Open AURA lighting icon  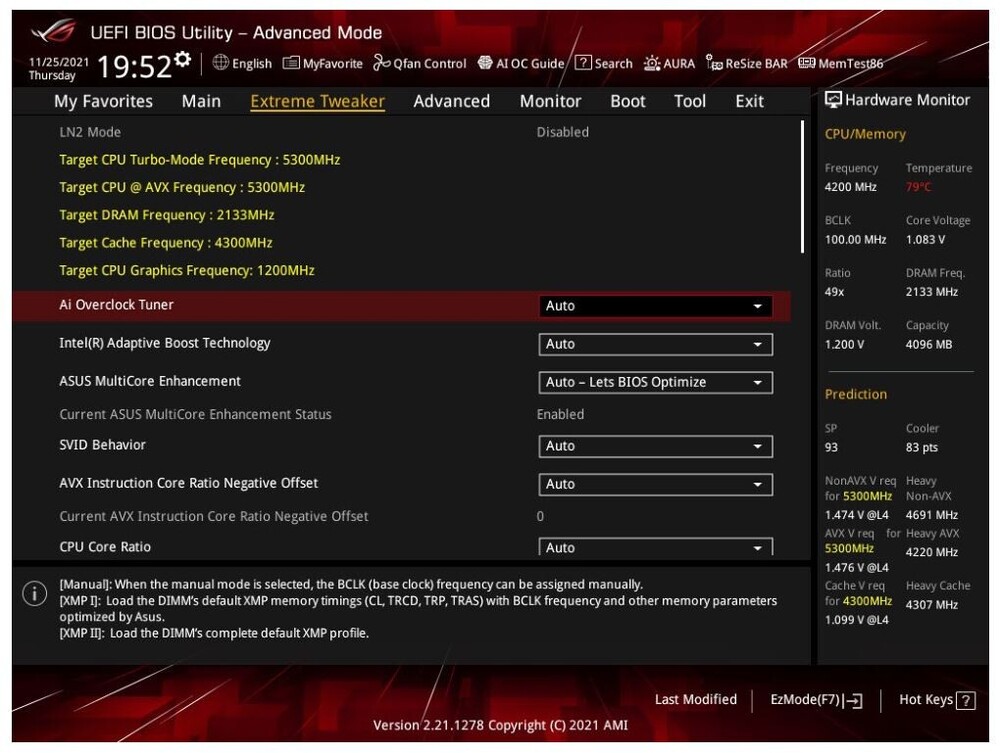652,62
